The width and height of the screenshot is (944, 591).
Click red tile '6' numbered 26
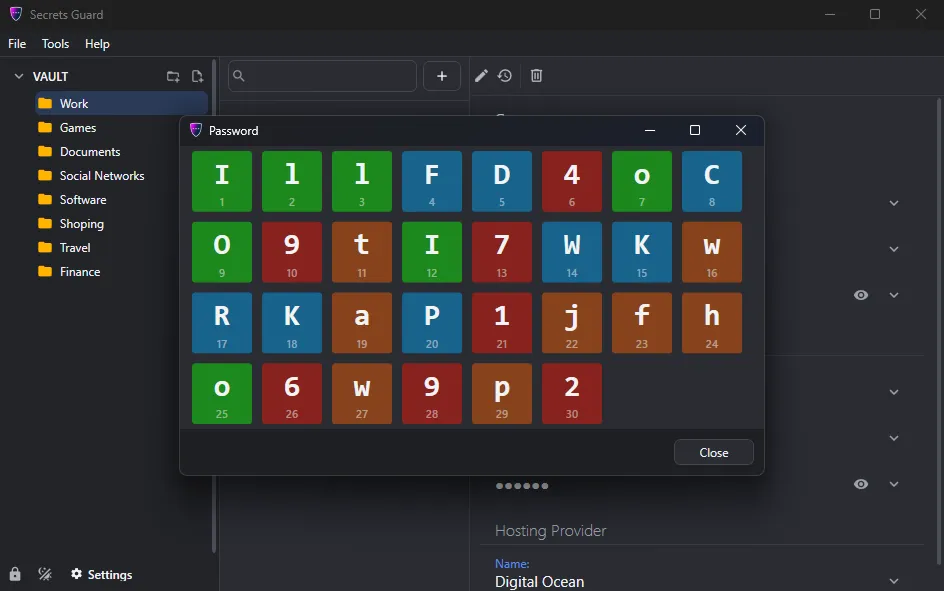point(292,394)
